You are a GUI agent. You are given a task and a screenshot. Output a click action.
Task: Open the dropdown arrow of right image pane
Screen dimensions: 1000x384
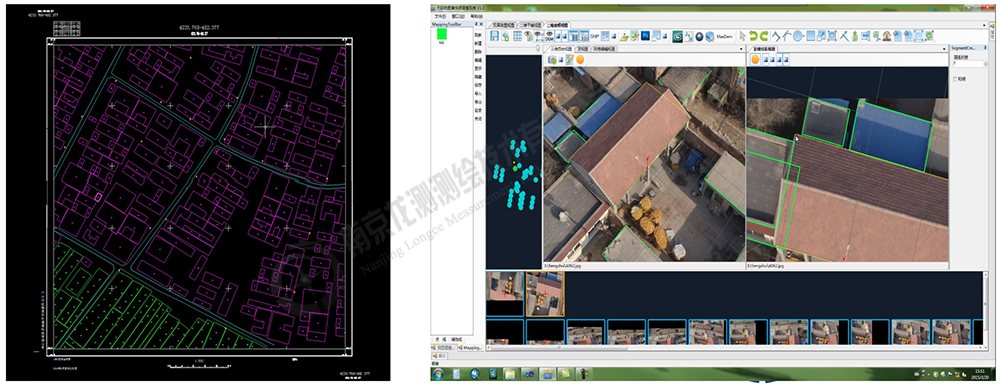coord(944,49)
